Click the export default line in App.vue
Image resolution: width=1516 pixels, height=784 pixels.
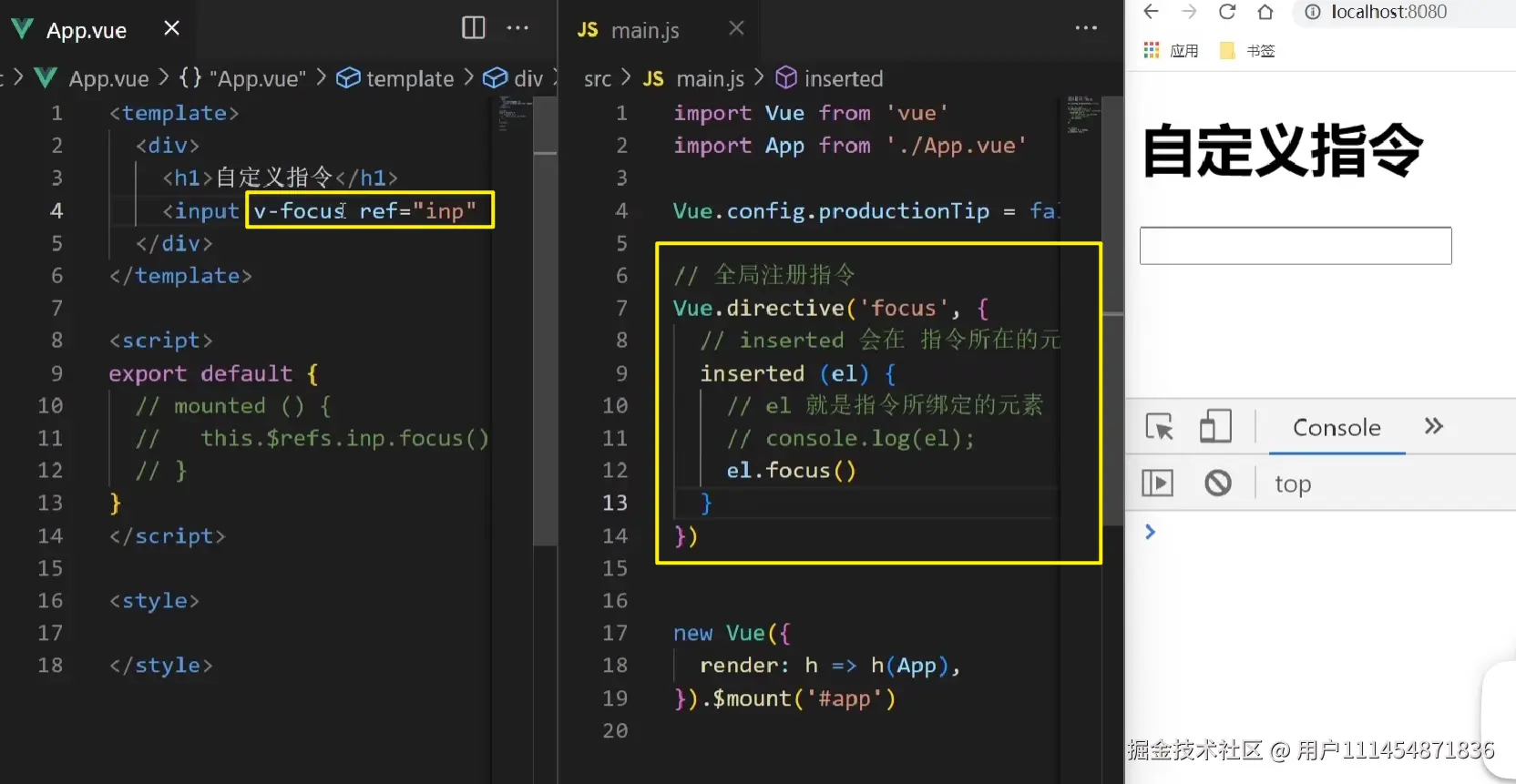(x=213, y=373)
